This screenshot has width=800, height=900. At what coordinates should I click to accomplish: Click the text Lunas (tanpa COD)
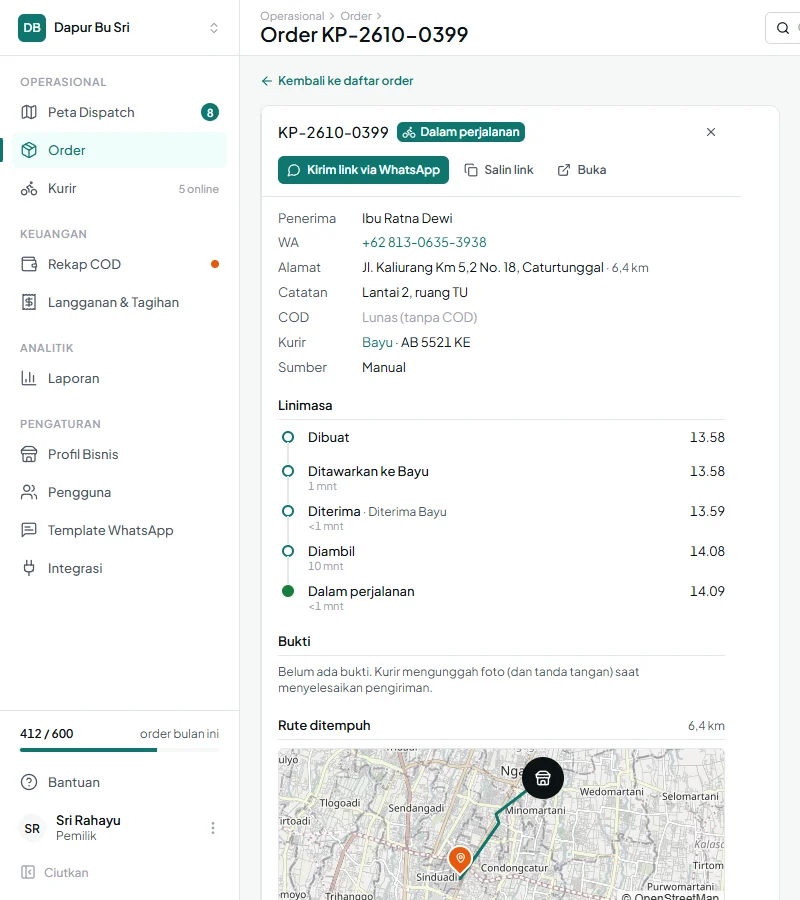420,317
